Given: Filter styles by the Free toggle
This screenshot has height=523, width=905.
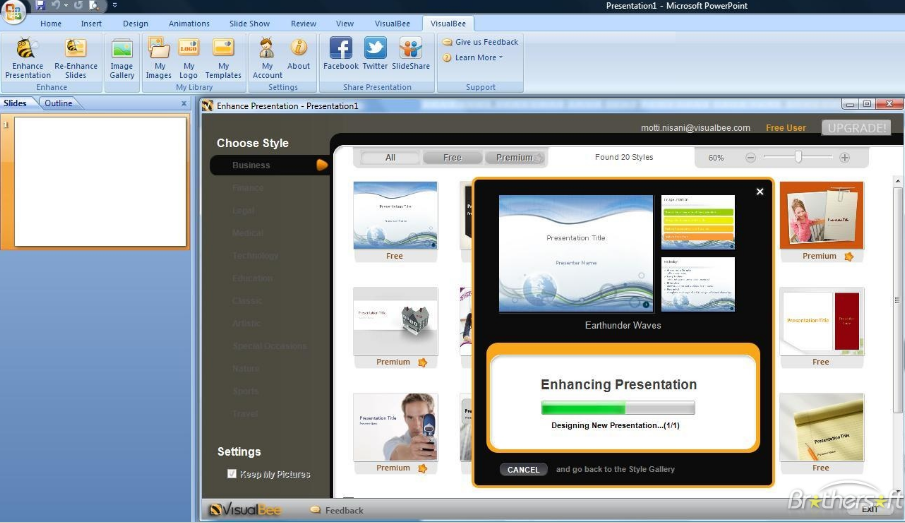Looking at the screenshot, I should [x=452, y=158].
